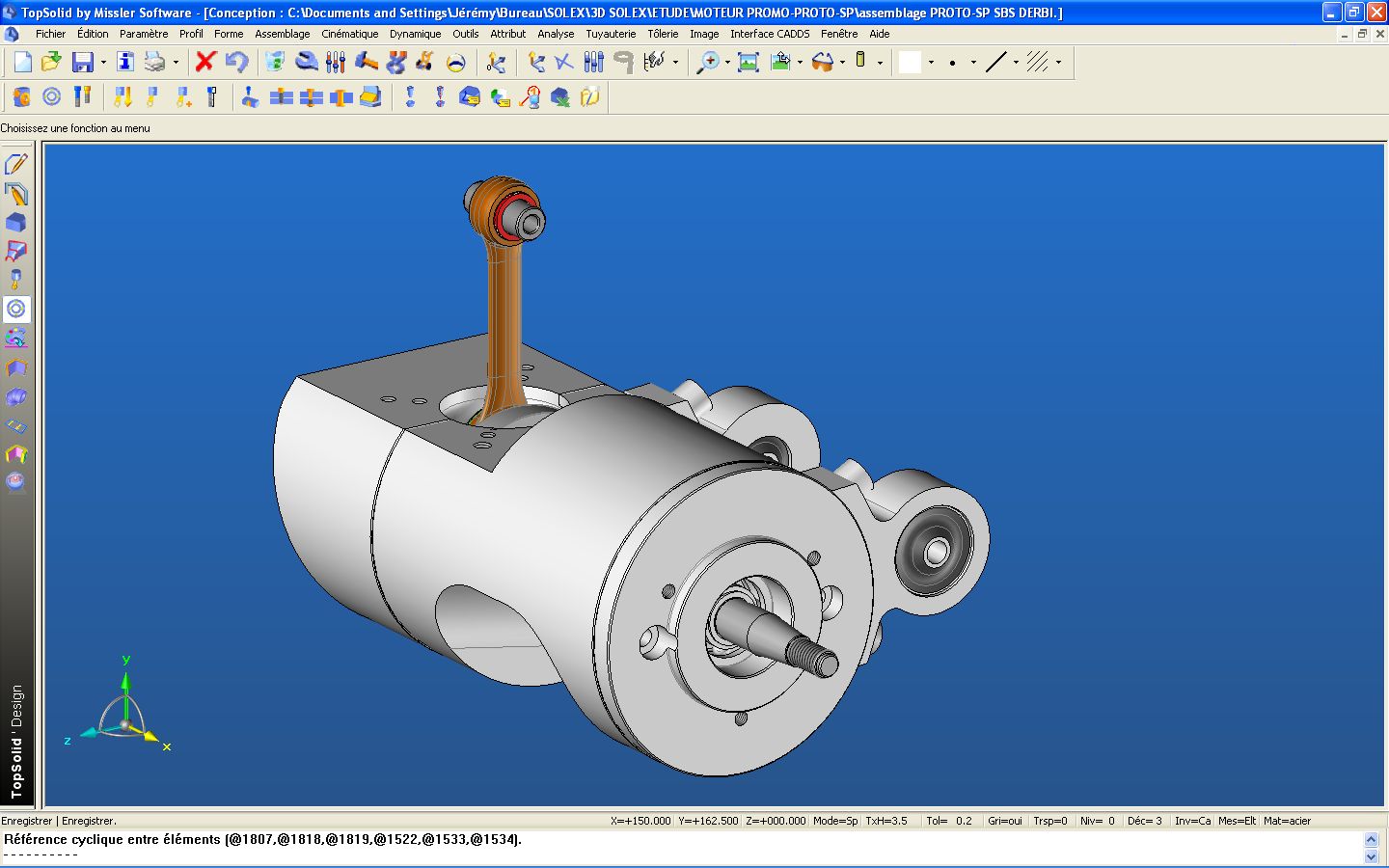Expand the hatching pattern dropdown arrow

1058,63
